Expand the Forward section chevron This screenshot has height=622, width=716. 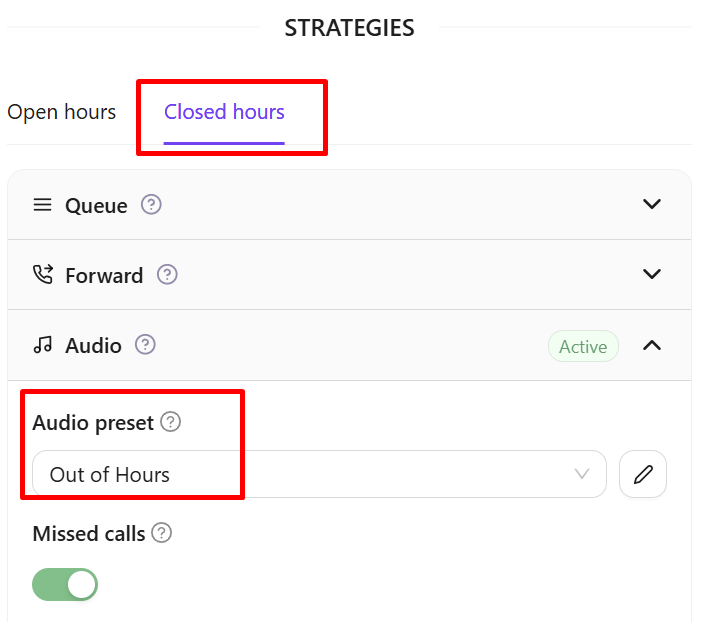click(x=652, y=275)
